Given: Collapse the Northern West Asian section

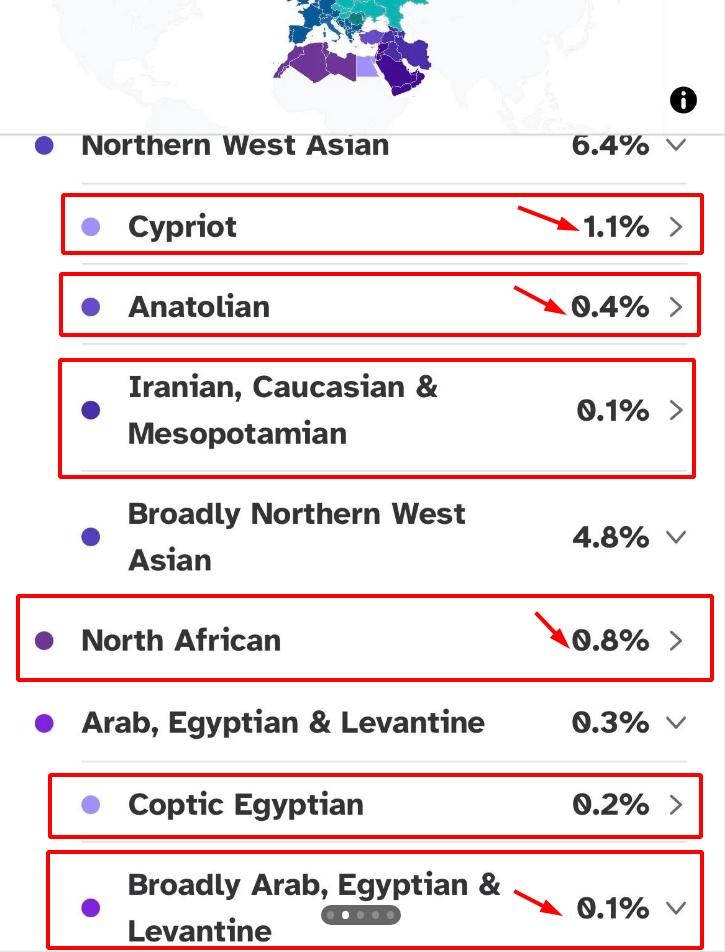Looking at the screenshot, I should pos(676,145).
